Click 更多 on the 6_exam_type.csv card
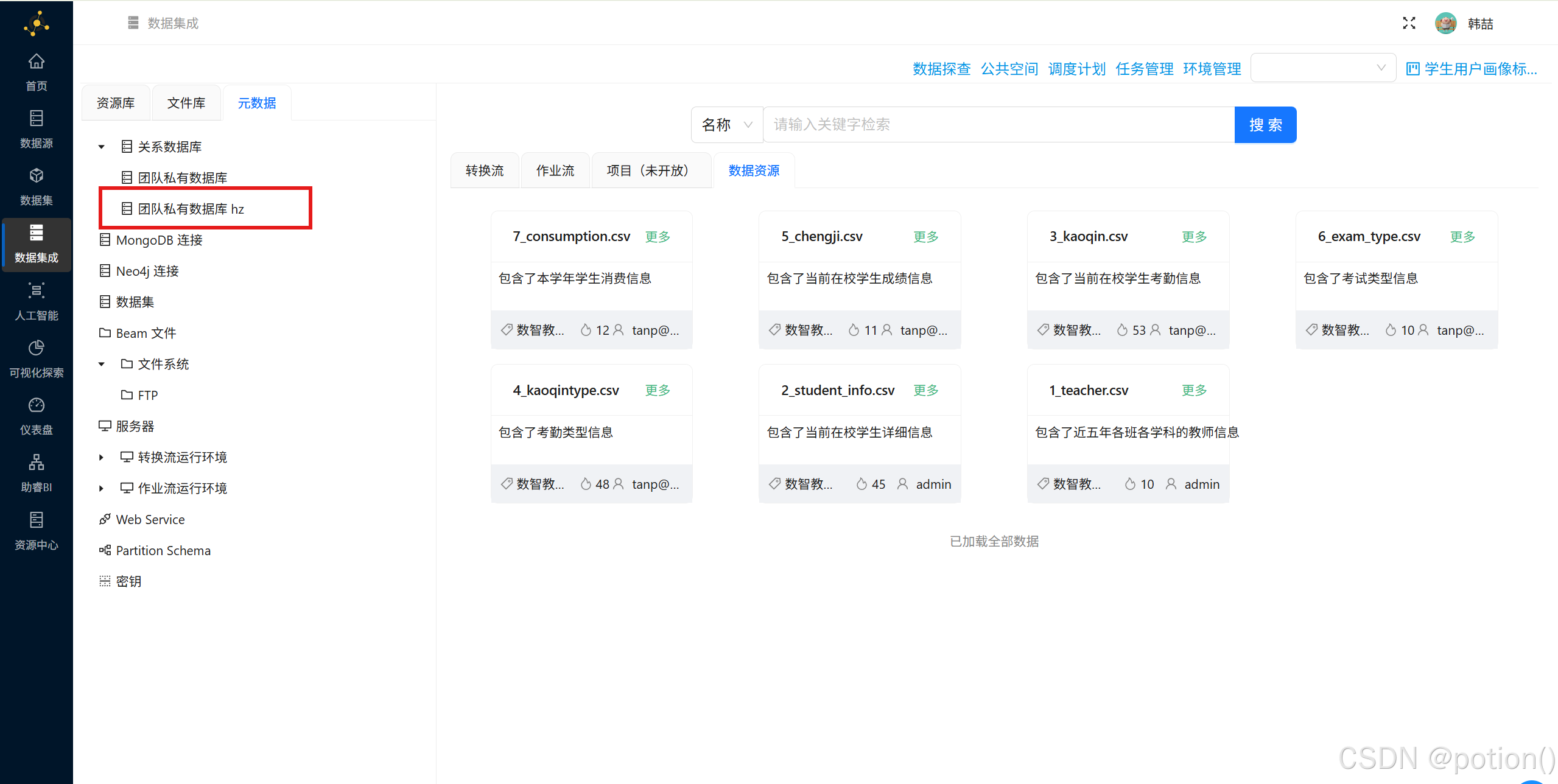Screen dimensions: 1558x784 (1462, 236)
